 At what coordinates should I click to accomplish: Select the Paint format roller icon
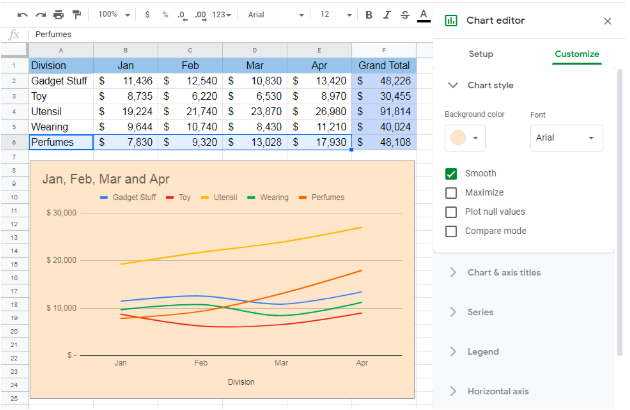point(76,15)
